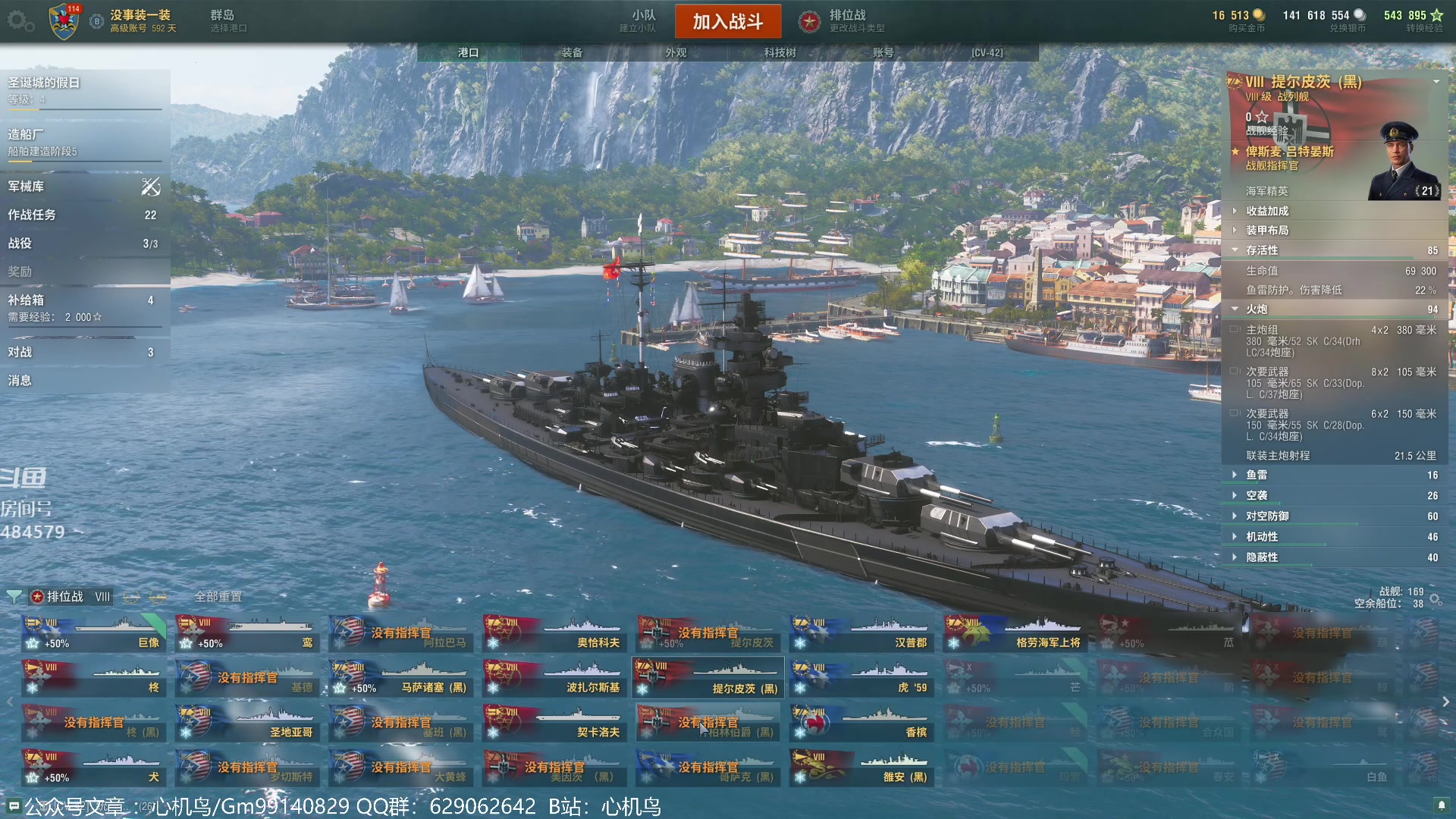Open the ship panel dropdown arrow
This screenshot has height=819, width=1456.
1436,81
